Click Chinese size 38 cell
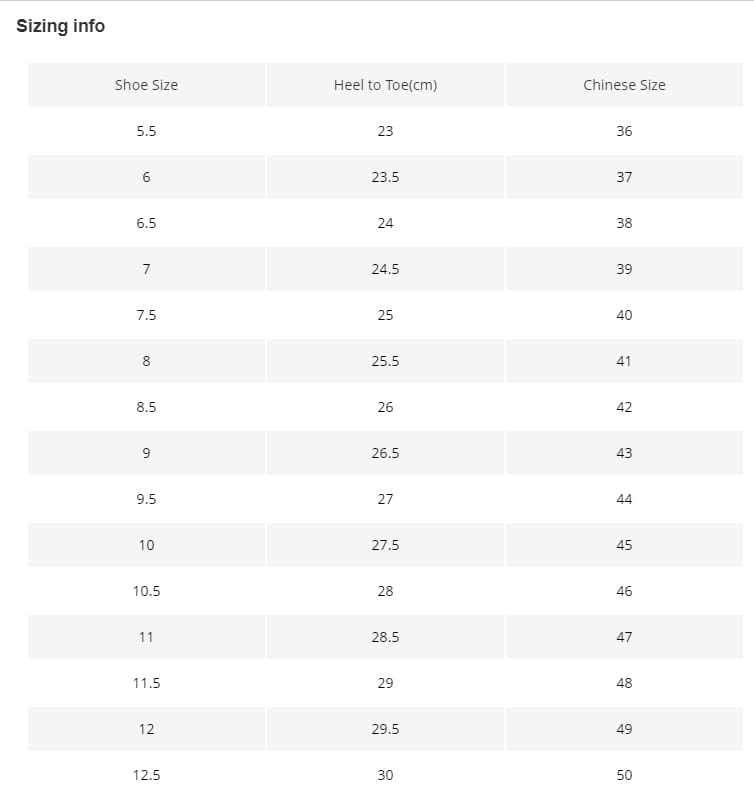Viewport: 754px width, 798px height. point(624,223)
